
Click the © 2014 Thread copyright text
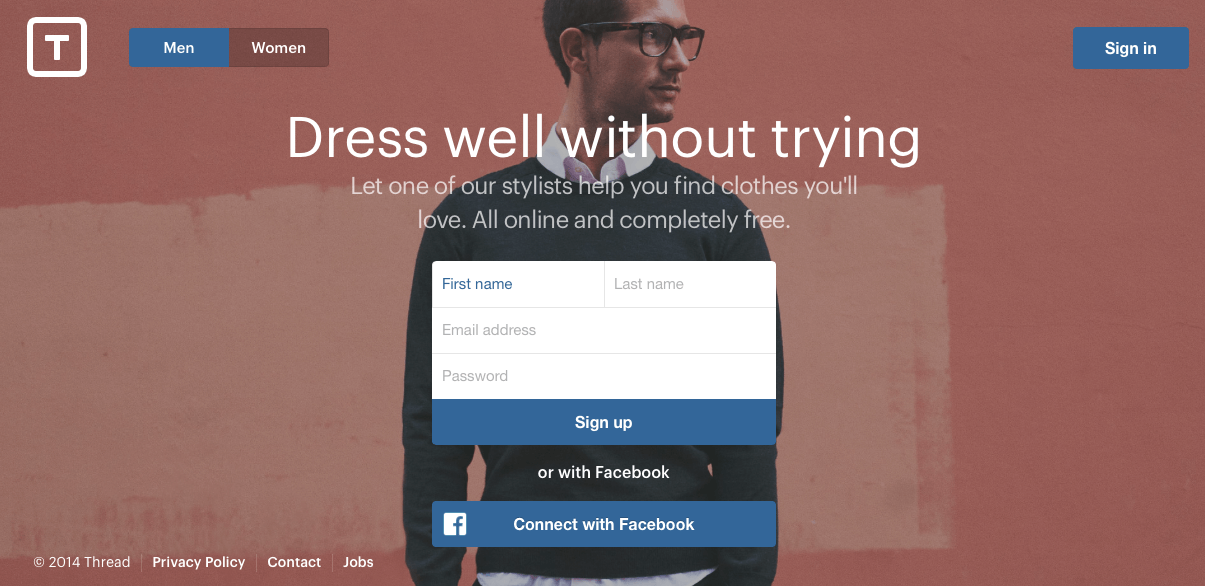coord(82,562)
